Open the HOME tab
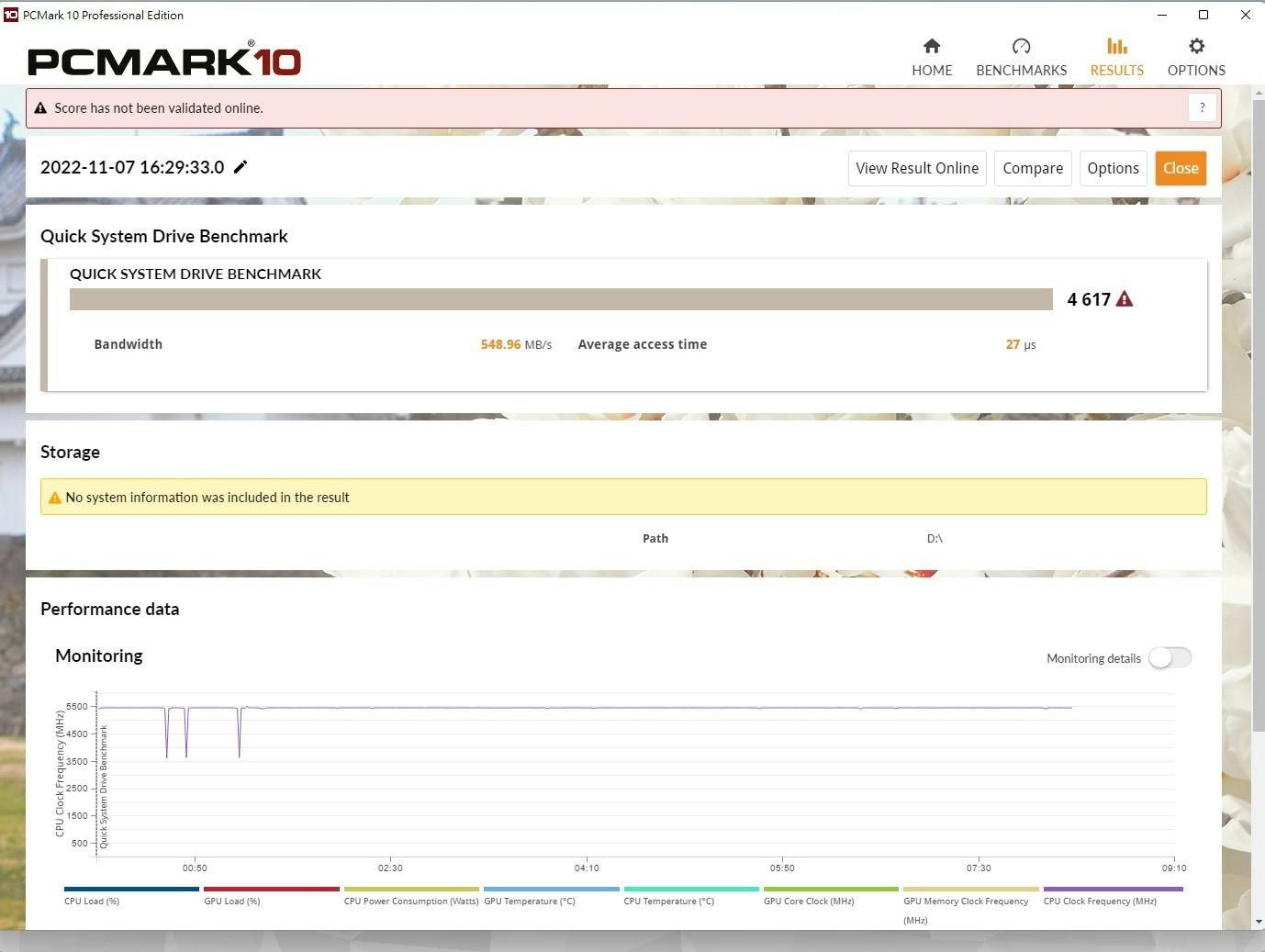Viewport: 1265px width, 952px height. coord(932,57)
